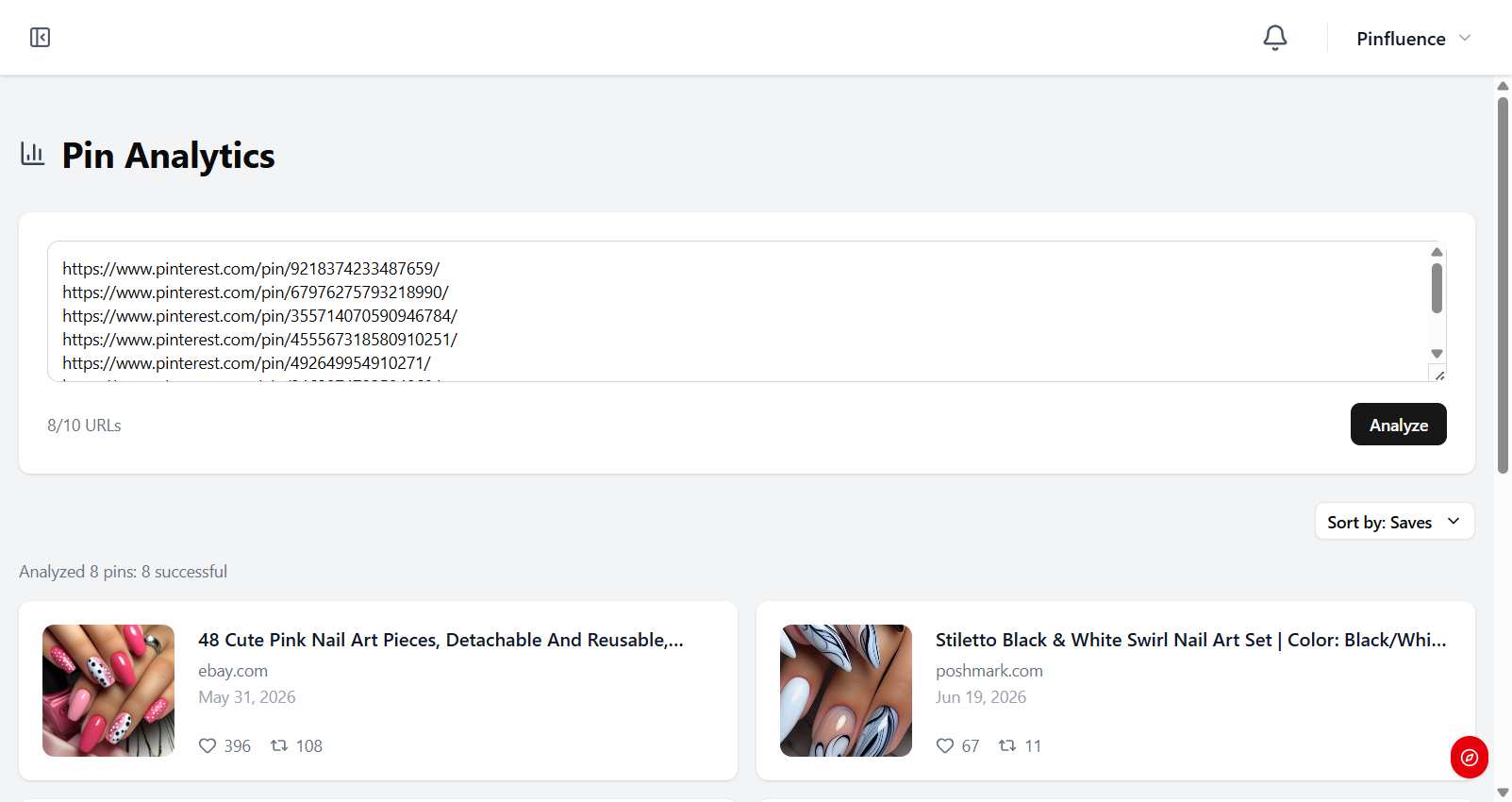Screen dimensions: 1512x802
Task: Click the URL ending 67976275793218990
Action: coord(256,292)
